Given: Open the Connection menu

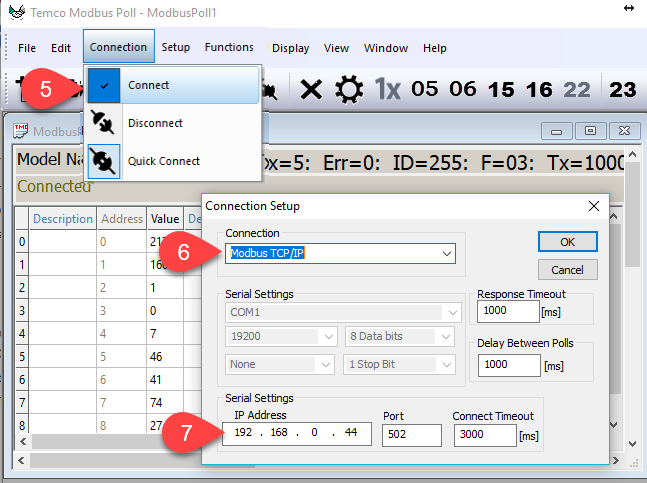Looking at the screenshot, I should pos(118,47).
